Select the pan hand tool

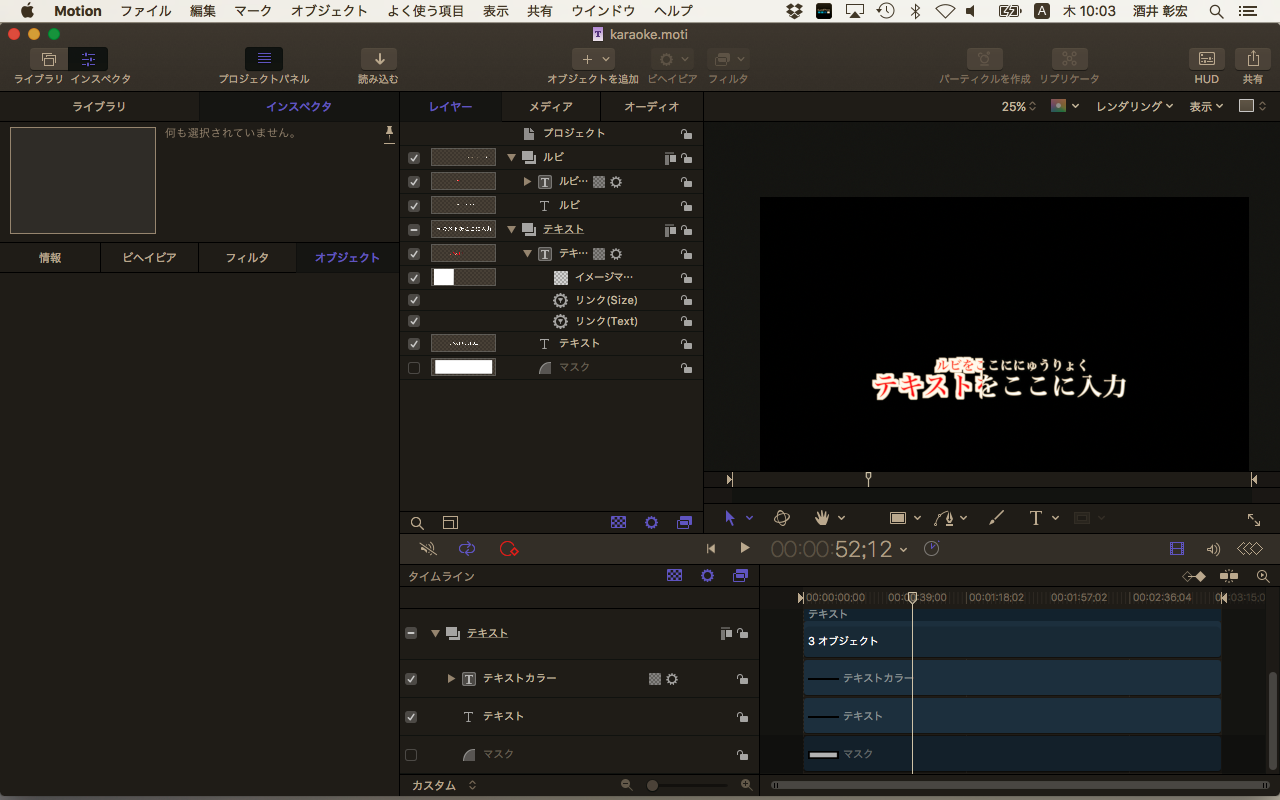(822, 518)
